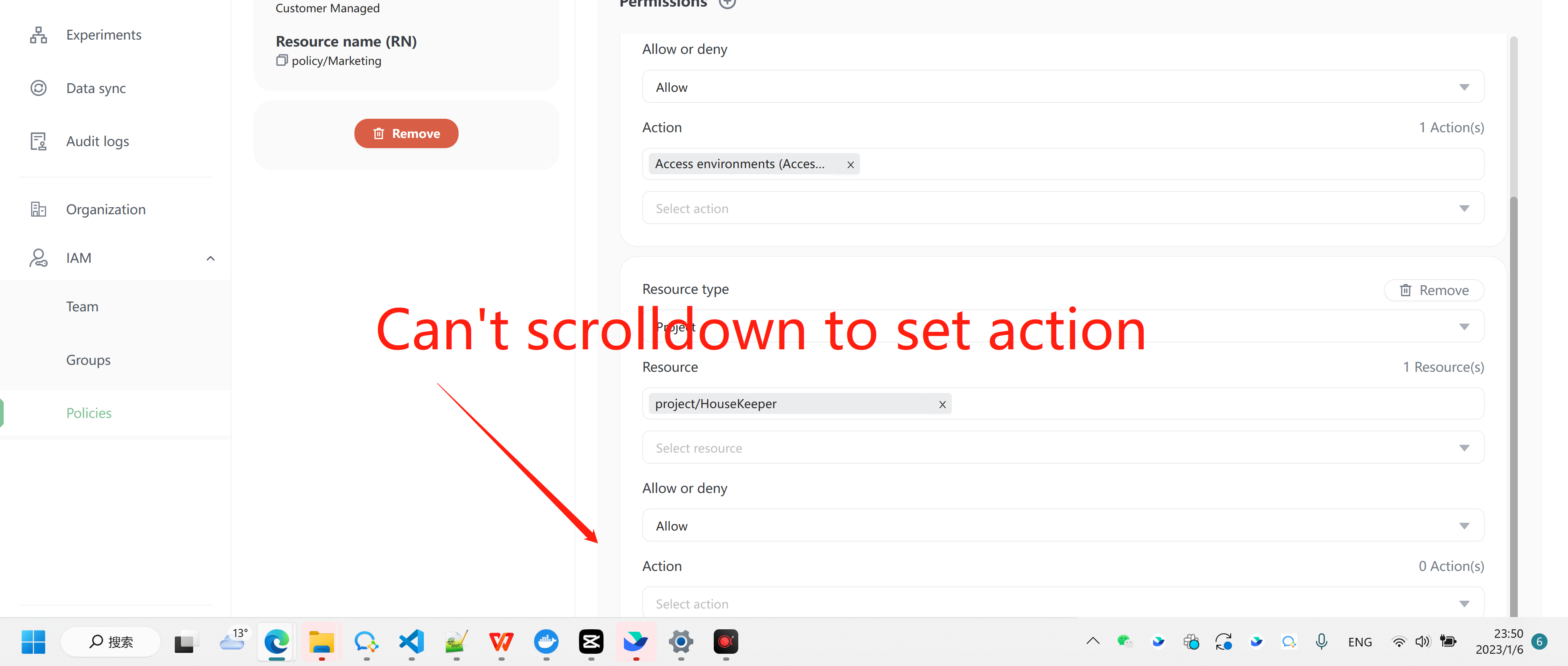
Task: Switch to Policies in the sidebar
Action: [x=88, y=412]
